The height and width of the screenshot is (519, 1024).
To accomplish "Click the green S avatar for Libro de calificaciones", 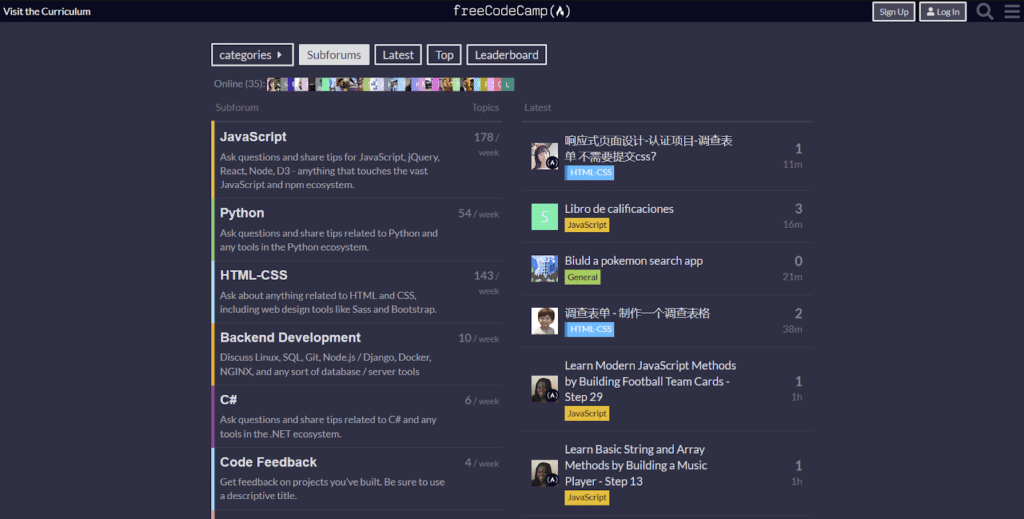I will click(544, 217).
